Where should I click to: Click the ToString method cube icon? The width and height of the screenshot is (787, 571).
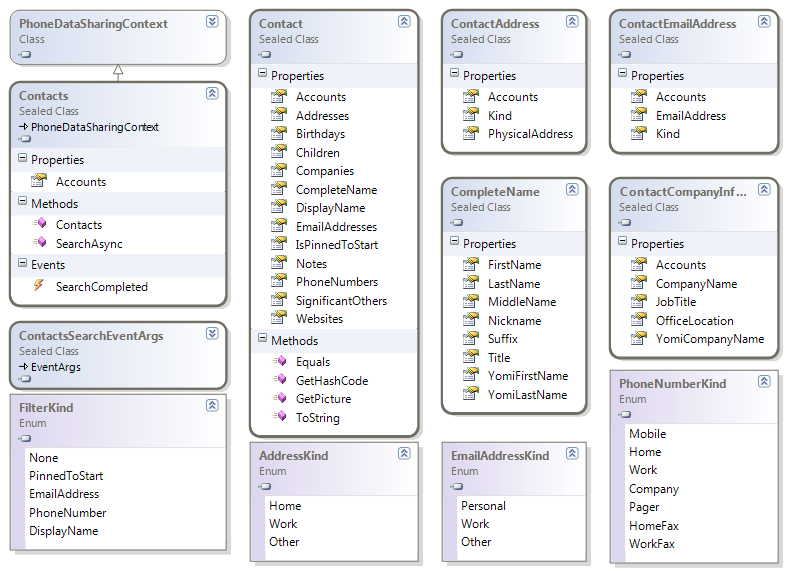pyautogui.click(x=280, y=416)
